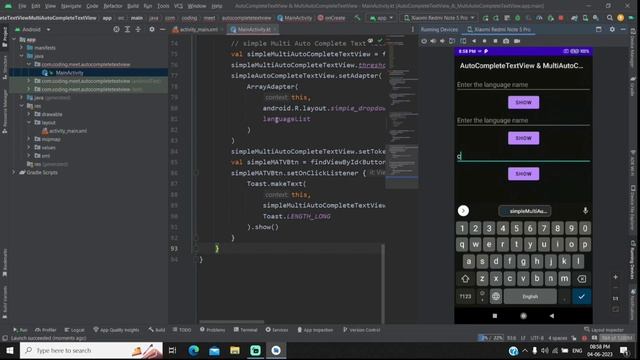Screen dimensions: 640x360
Task: Open the Logcat tool window
Action: (x=74, y=330)
